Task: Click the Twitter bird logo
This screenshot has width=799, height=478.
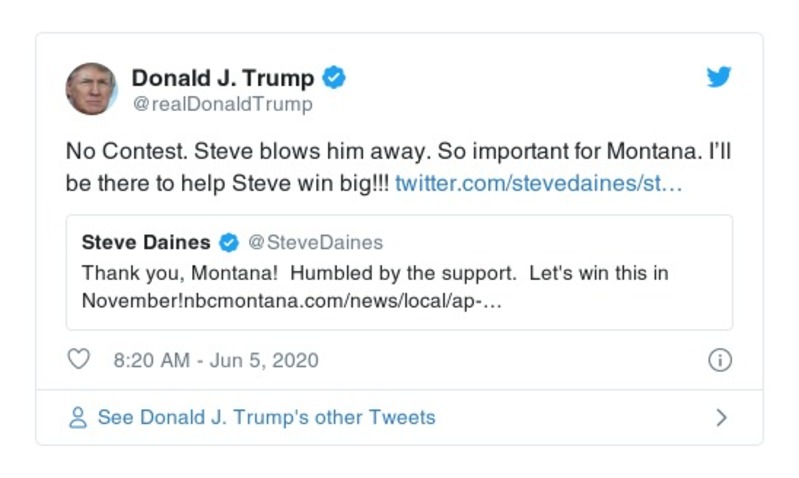Action: pos(719,78)
